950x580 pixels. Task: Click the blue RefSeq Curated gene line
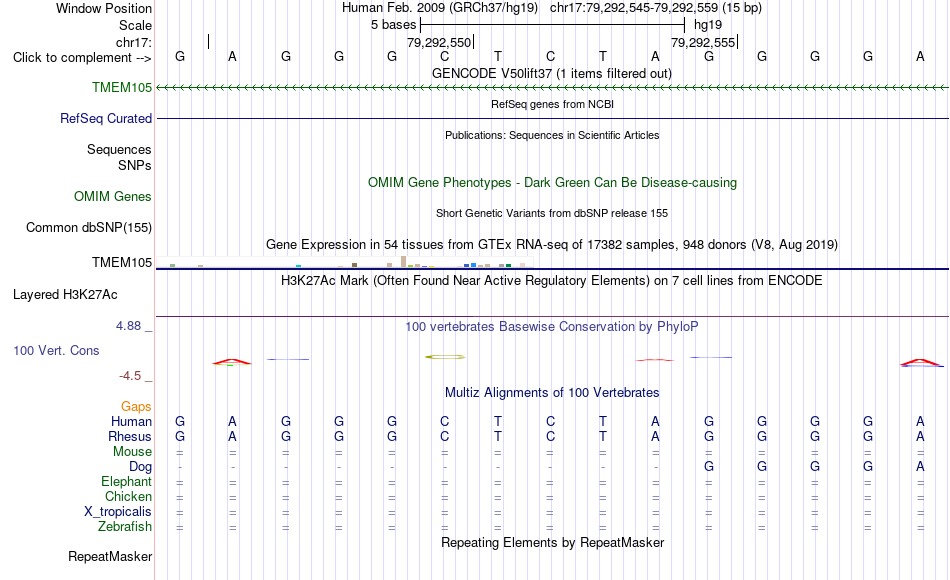(552, 118)
